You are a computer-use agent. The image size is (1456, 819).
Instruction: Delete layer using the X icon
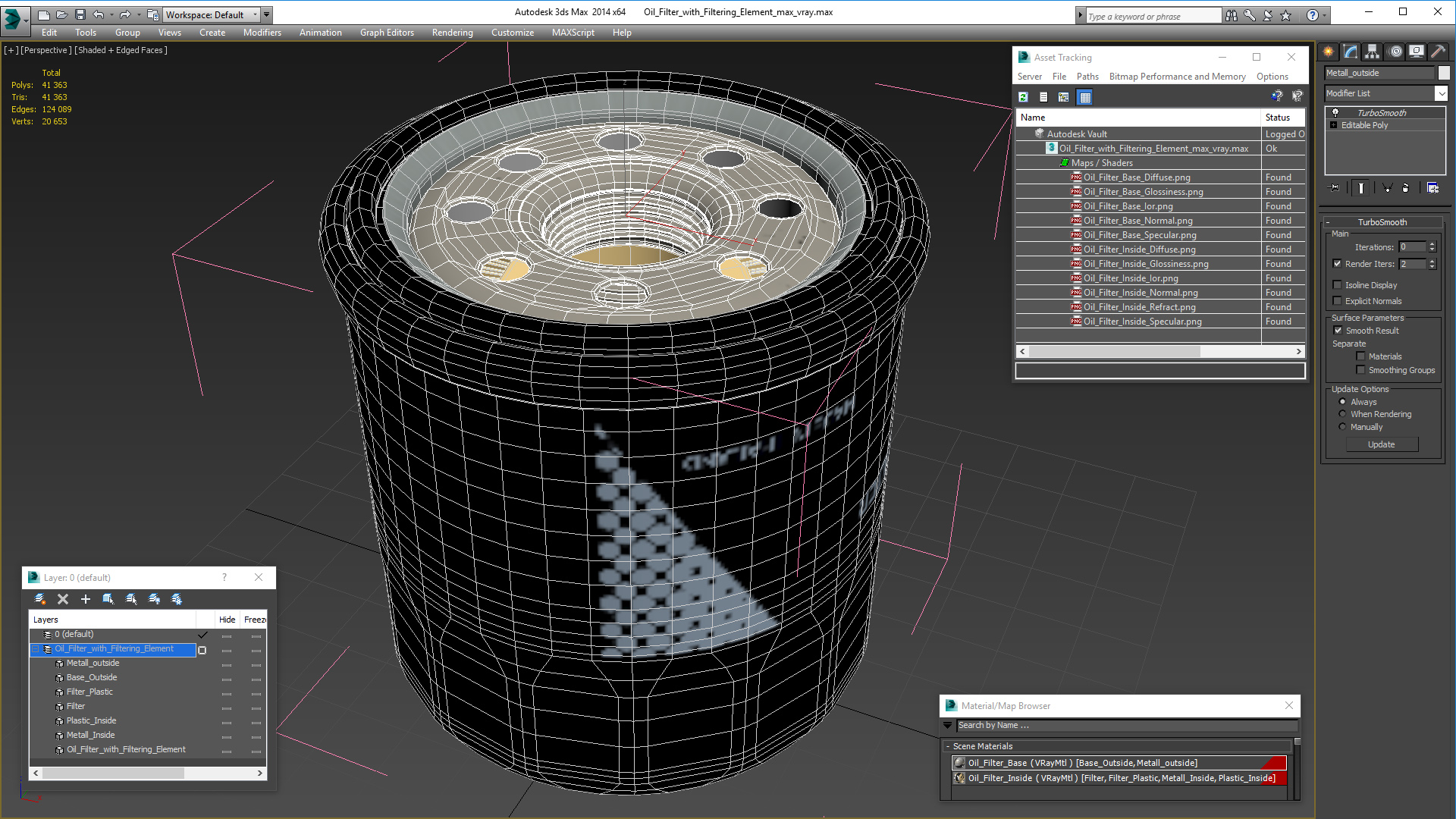(x=63, y=599)
